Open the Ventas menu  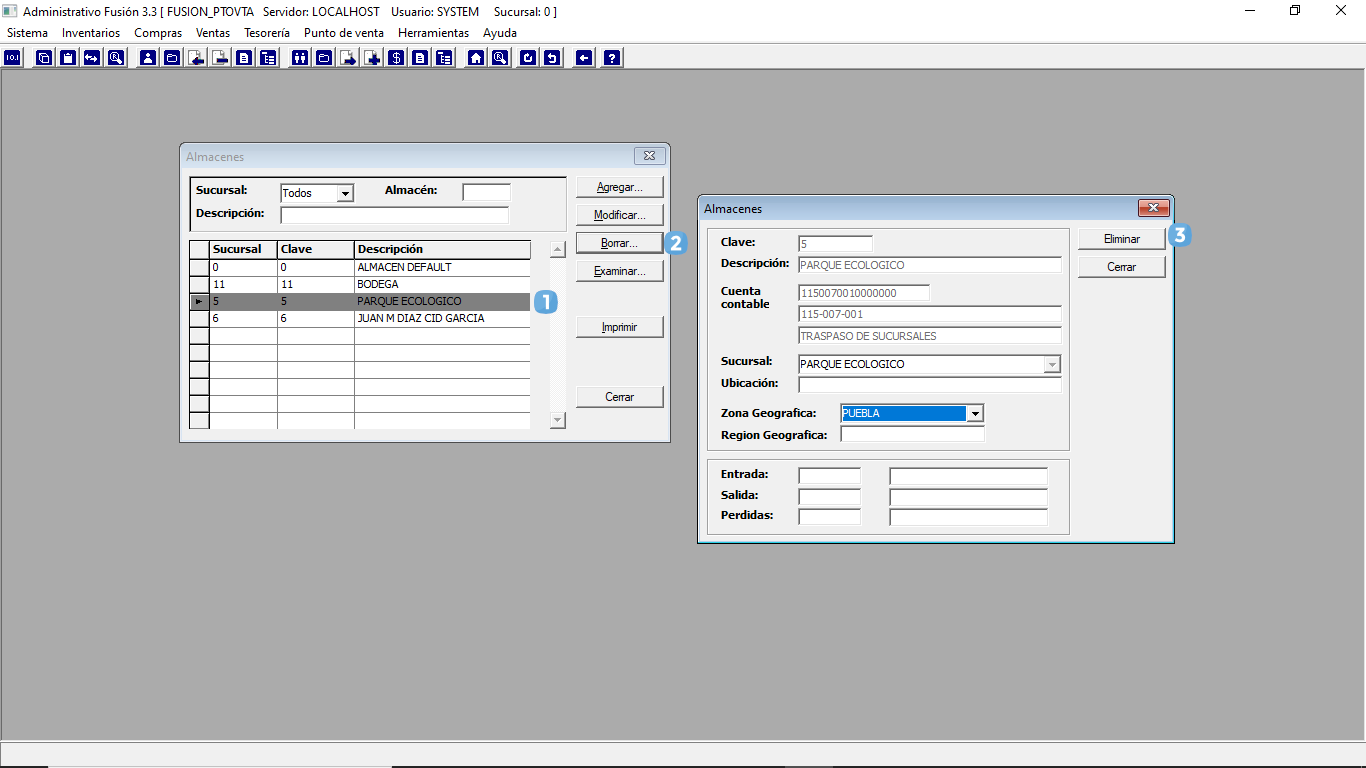pos(213,33)
